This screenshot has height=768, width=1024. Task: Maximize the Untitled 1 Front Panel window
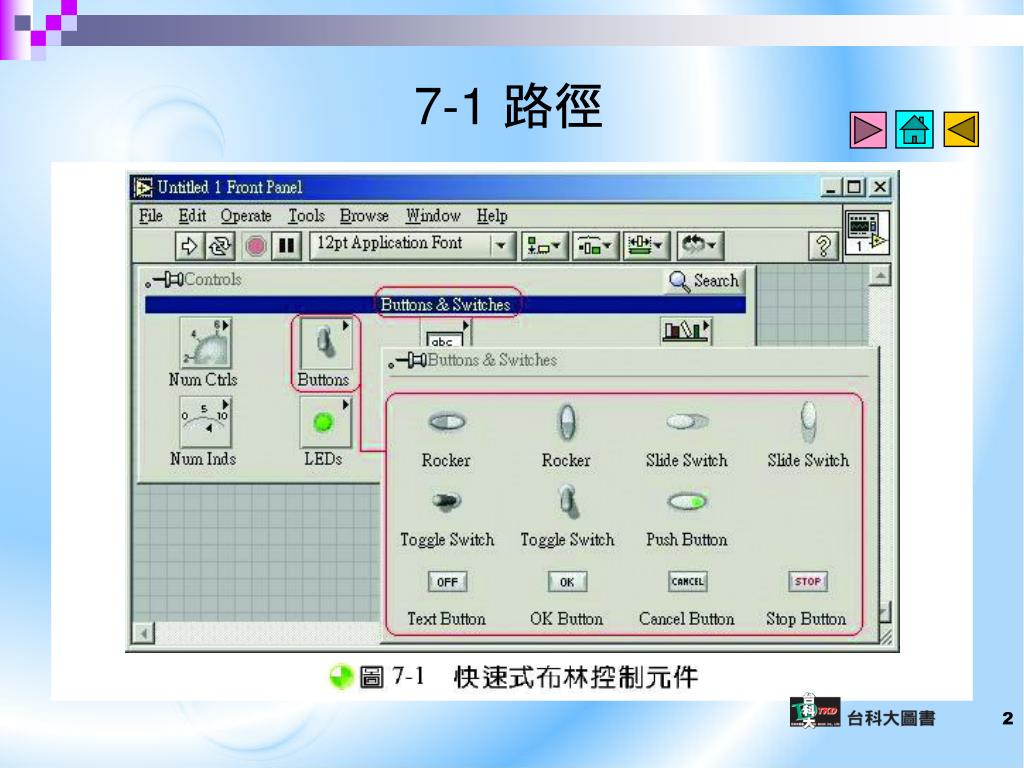(x=854, y=187)
